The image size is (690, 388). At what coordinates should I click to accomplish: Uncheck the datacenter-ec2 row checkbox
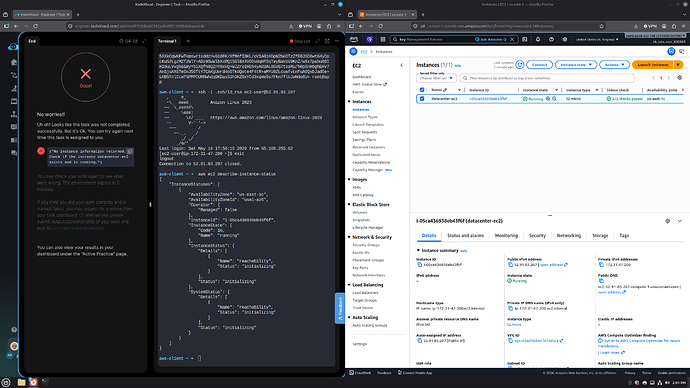pos(422,99)
